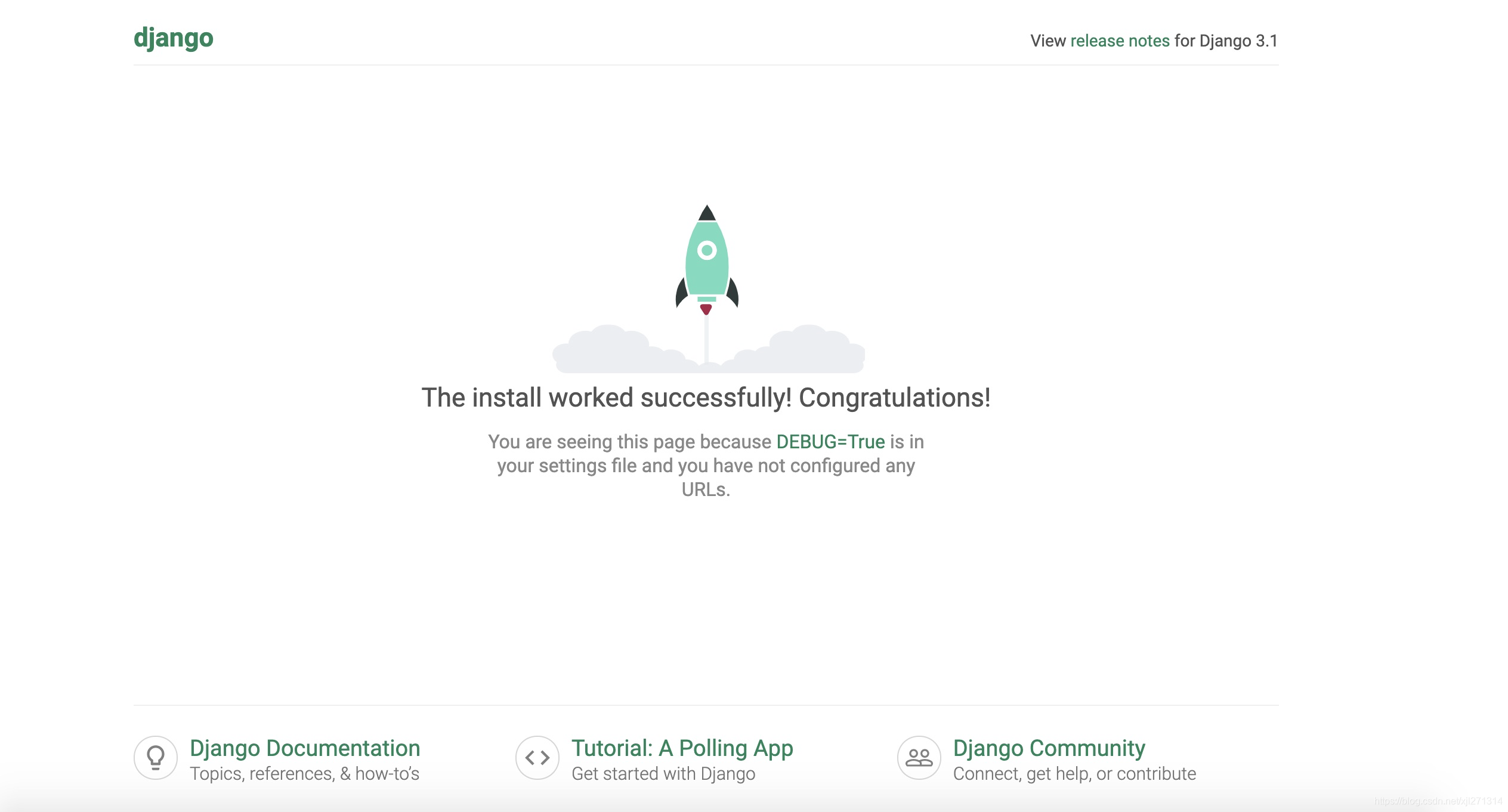
Task: Click the left cloud under the rocket
Action: (614, 352)
